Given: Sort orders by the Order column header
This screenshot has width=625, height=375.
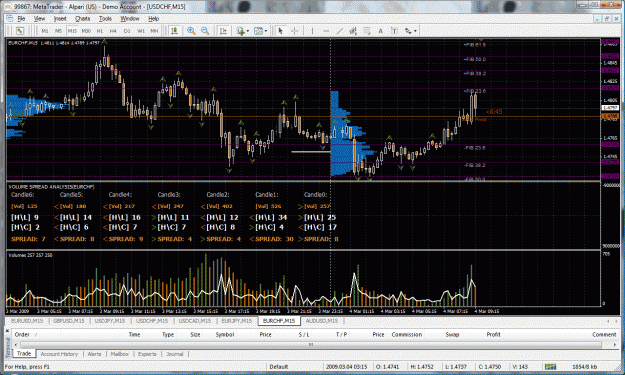Looking at the screenshot, I should pos(22,334).
